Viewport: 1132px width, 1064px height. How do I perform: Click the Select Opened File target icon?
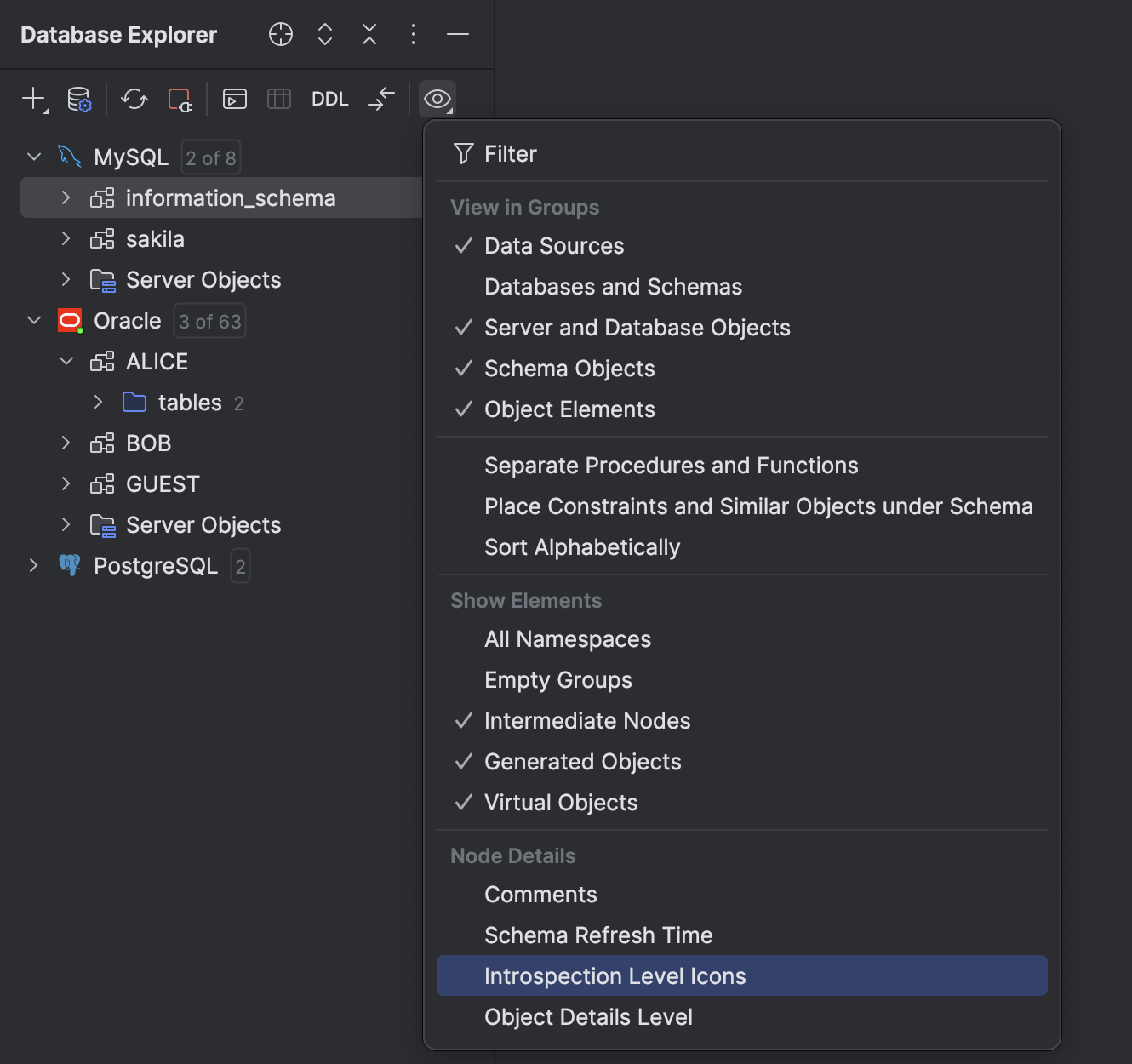point(281,34)
